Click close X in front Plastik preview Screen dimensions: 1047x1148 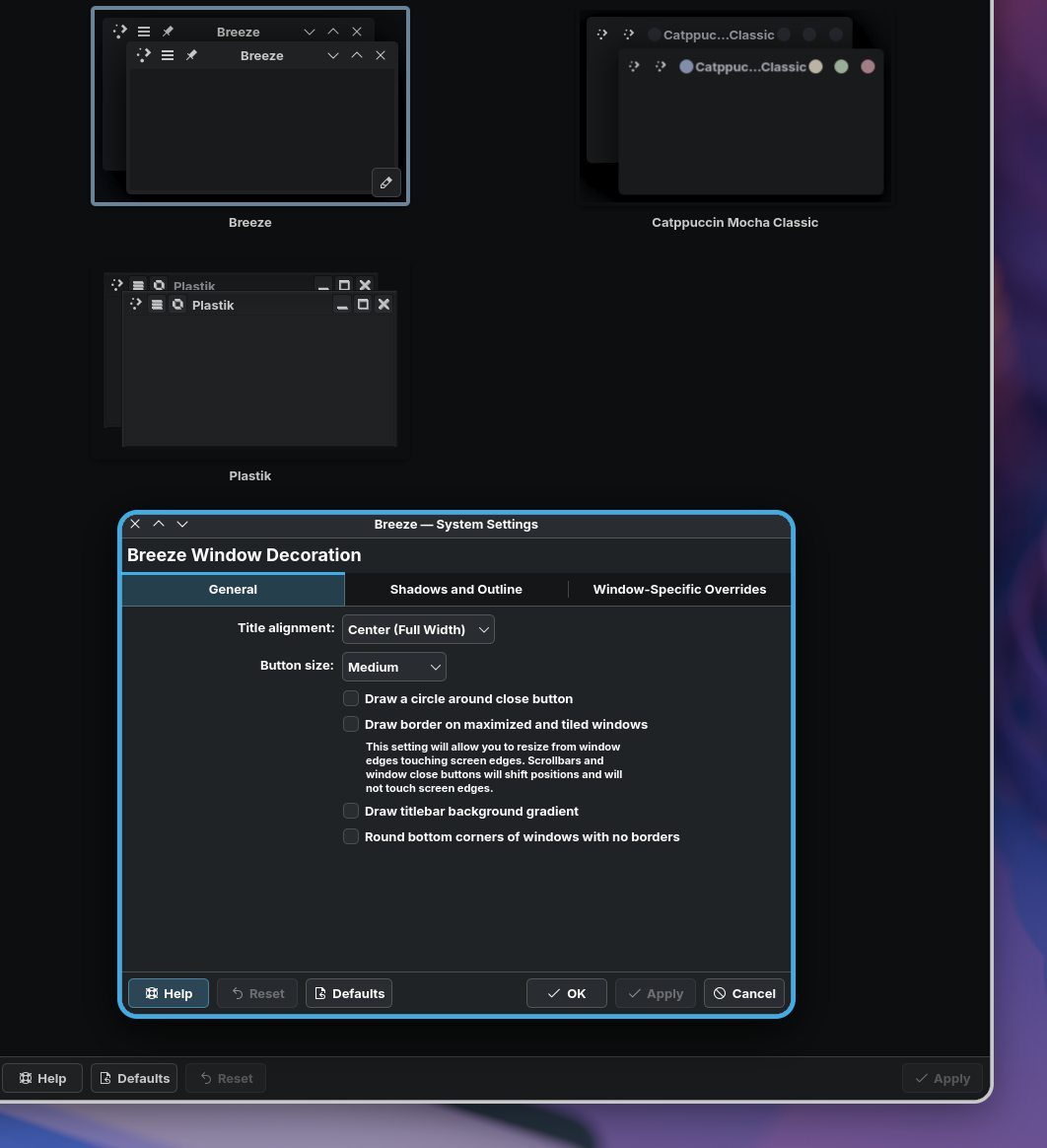[384, 305]
